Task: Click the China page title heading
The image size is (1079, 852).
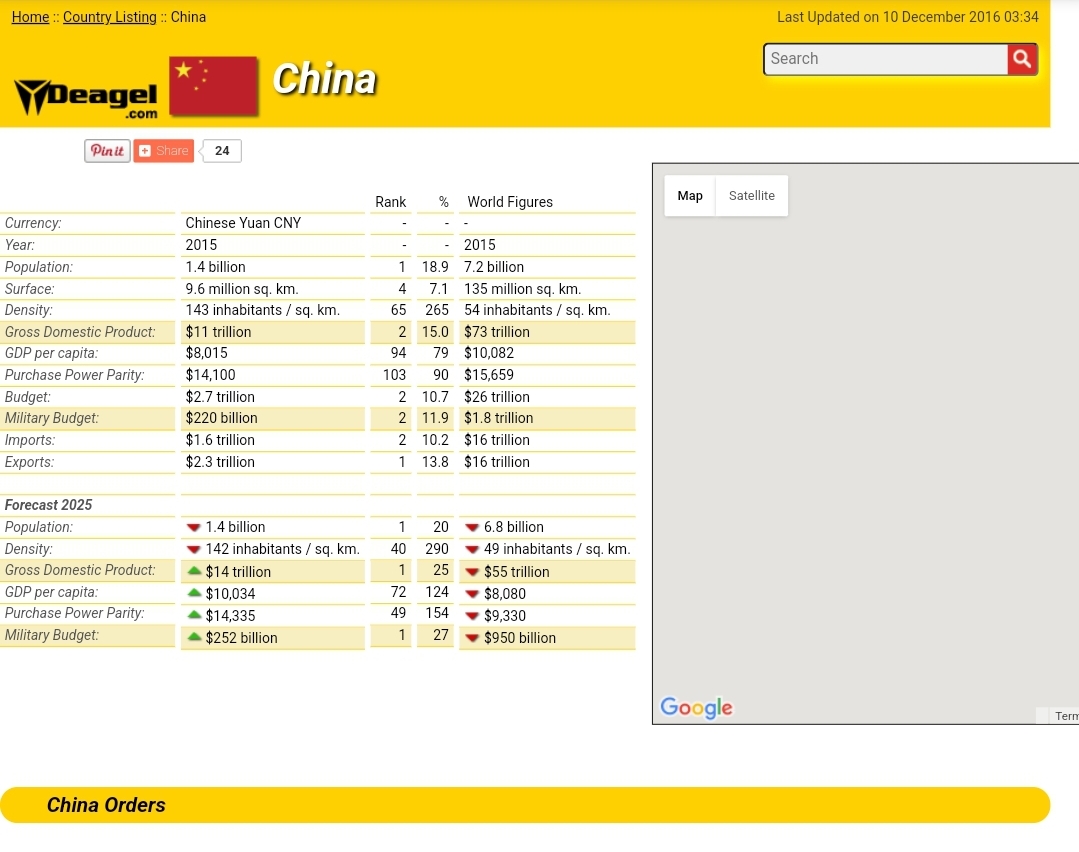Action: pos(324,78)
